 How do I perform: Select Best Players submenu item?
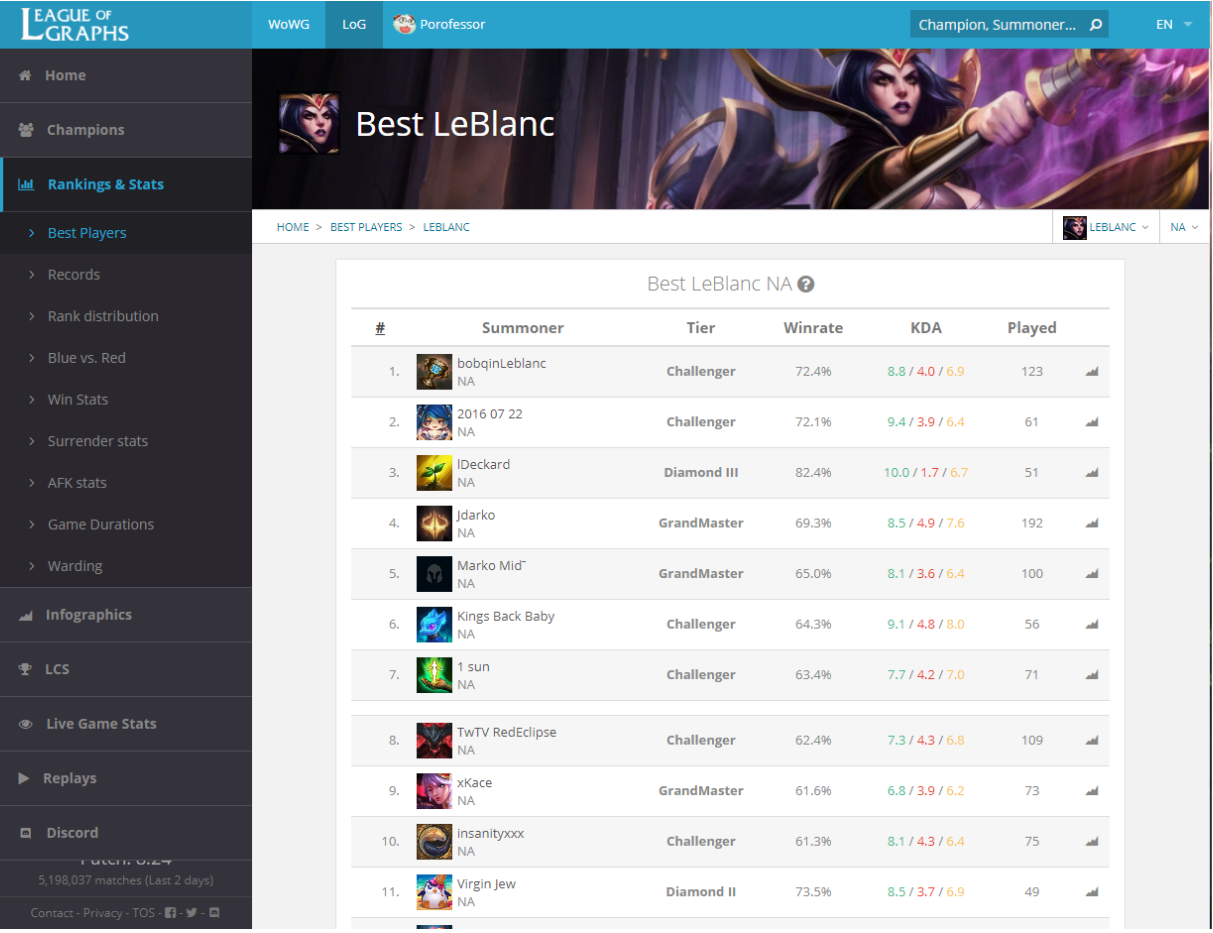tap(87, 233)
